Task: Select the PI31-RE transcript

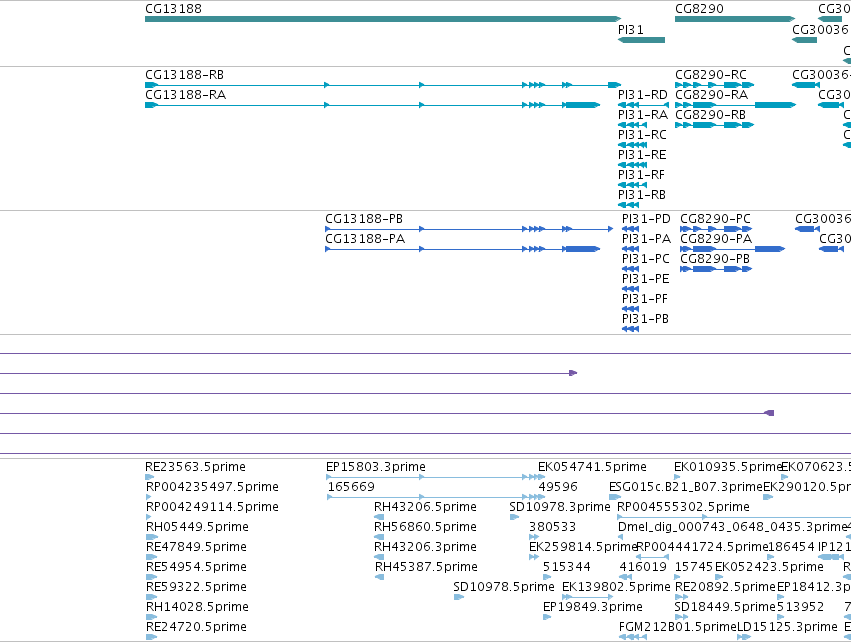Action: pyautogui.click(x=632, y=165)
